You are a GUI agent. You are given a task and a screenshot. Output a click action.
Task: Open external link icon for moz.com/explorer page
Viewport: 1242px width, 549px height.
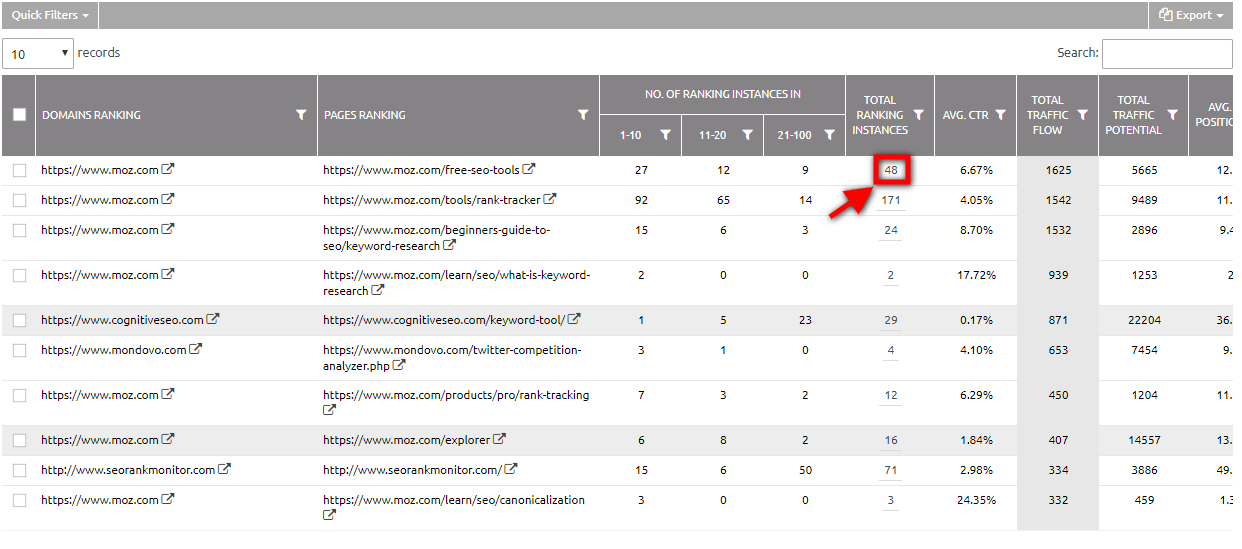point(500,439)
